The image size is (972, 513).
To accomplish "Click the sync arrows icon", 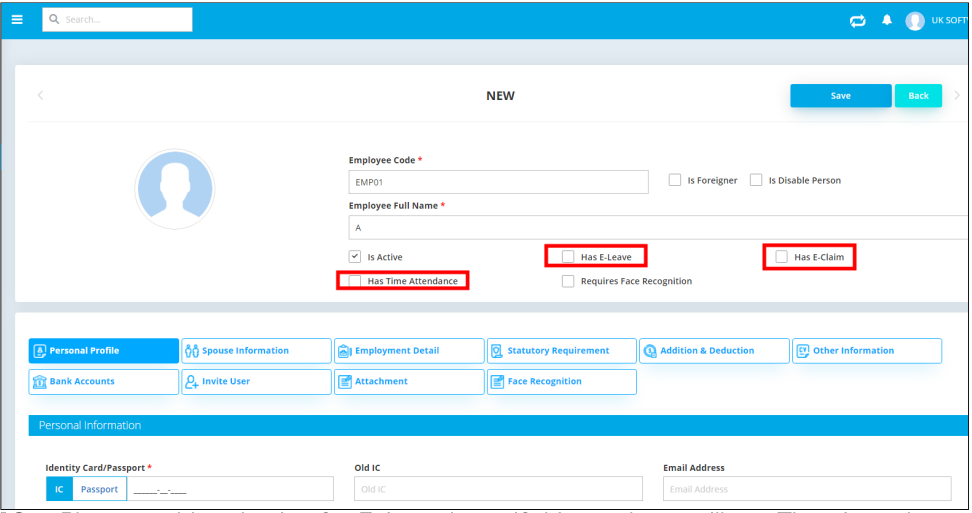I will (x=857, y=20).
